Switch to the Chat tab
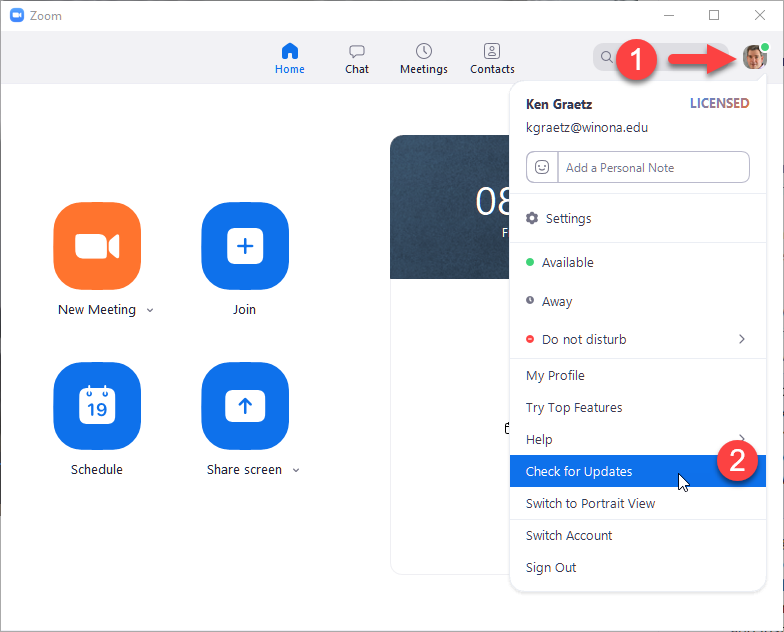784x632 pixels. click(x=357, y=59)
